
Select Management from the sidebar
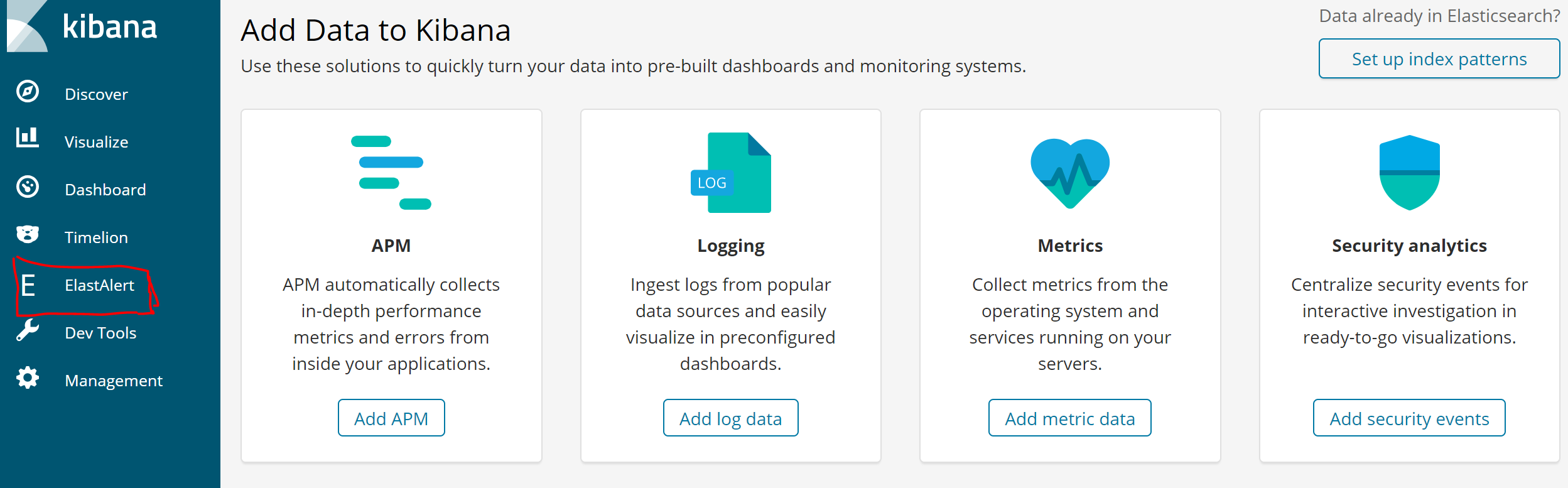pos(113,379)
